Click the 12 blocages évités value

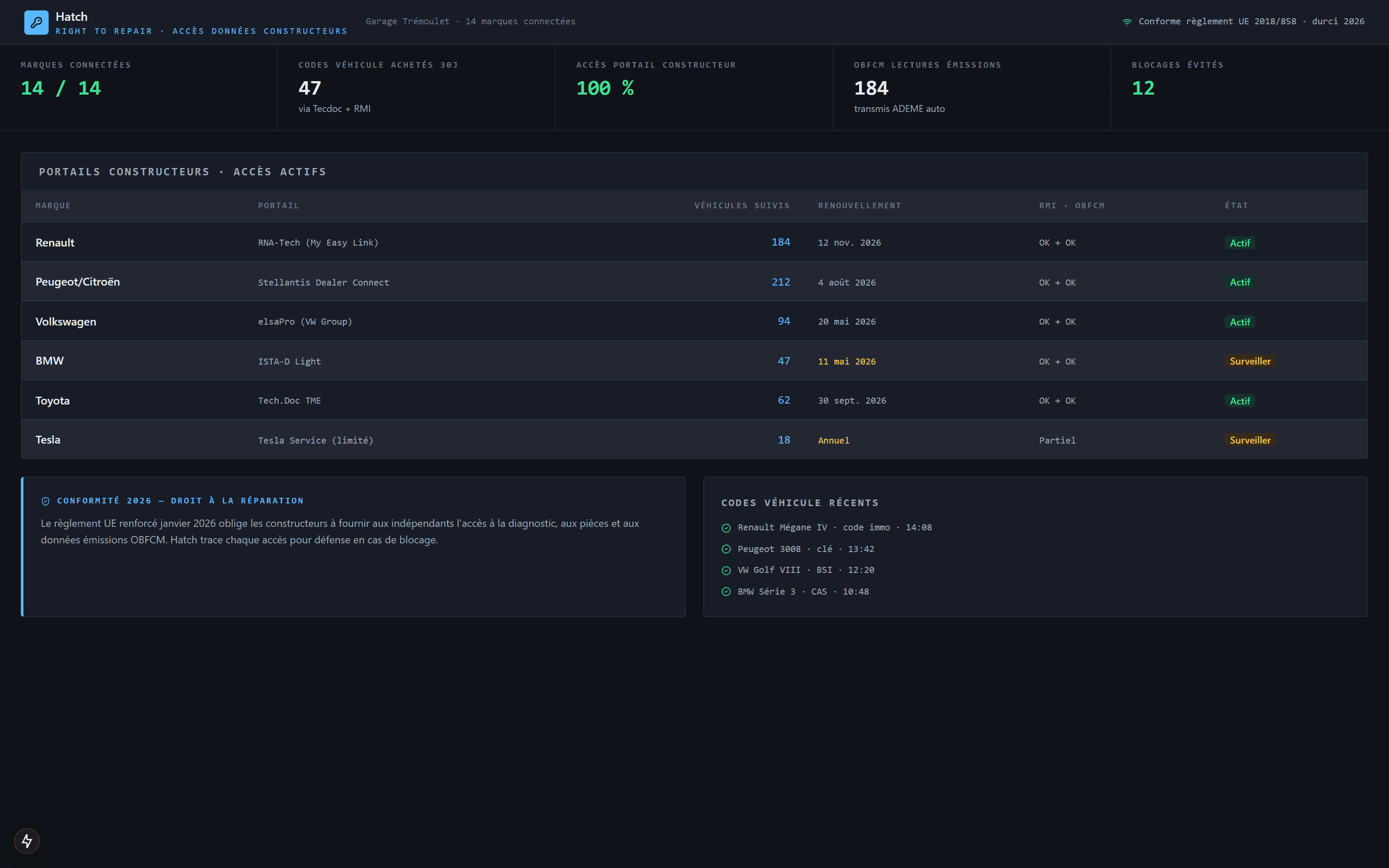click(x=1143, y=89)
